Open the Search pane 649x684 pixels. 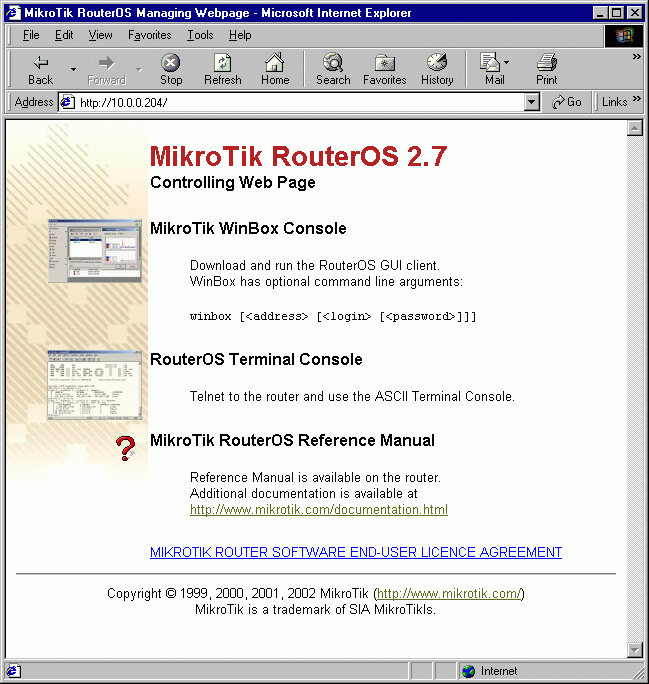click(333, 69)
